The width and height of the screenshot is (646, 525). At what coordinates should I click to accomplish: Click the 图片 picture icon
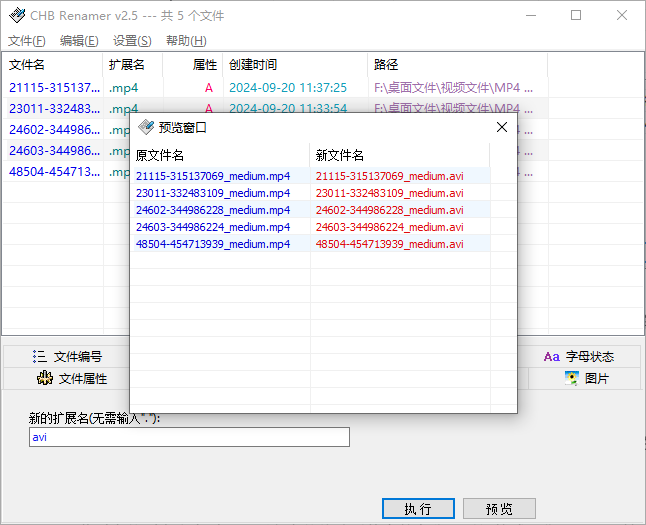572,378
